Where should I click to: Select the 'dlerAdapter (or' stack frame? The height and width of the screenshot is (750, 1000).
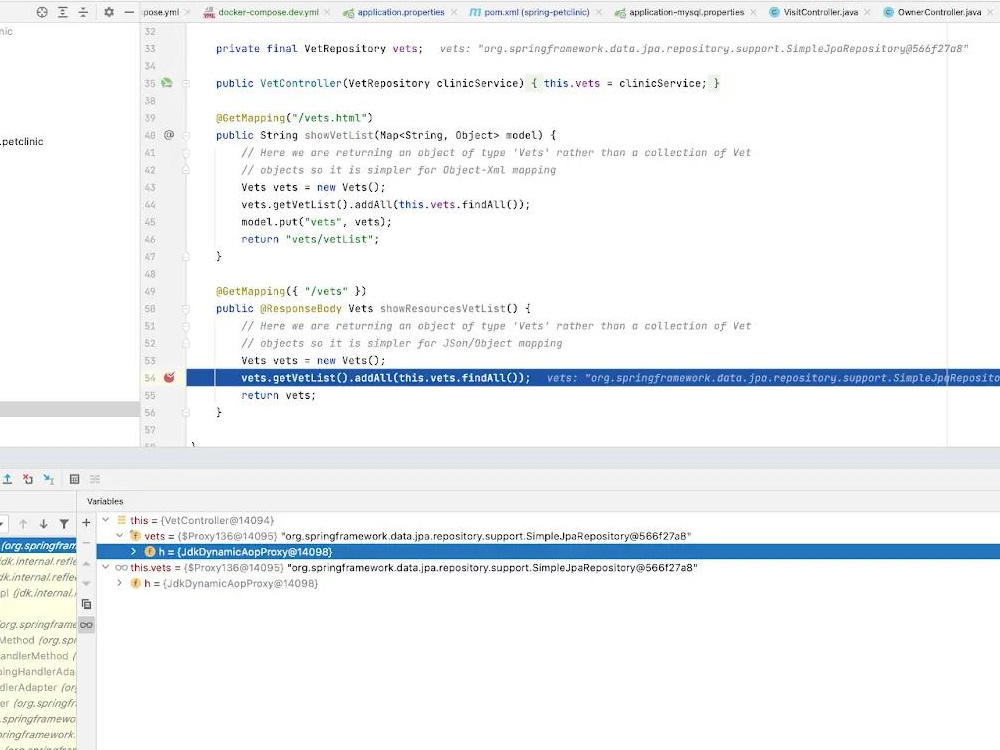pos(38,688)
